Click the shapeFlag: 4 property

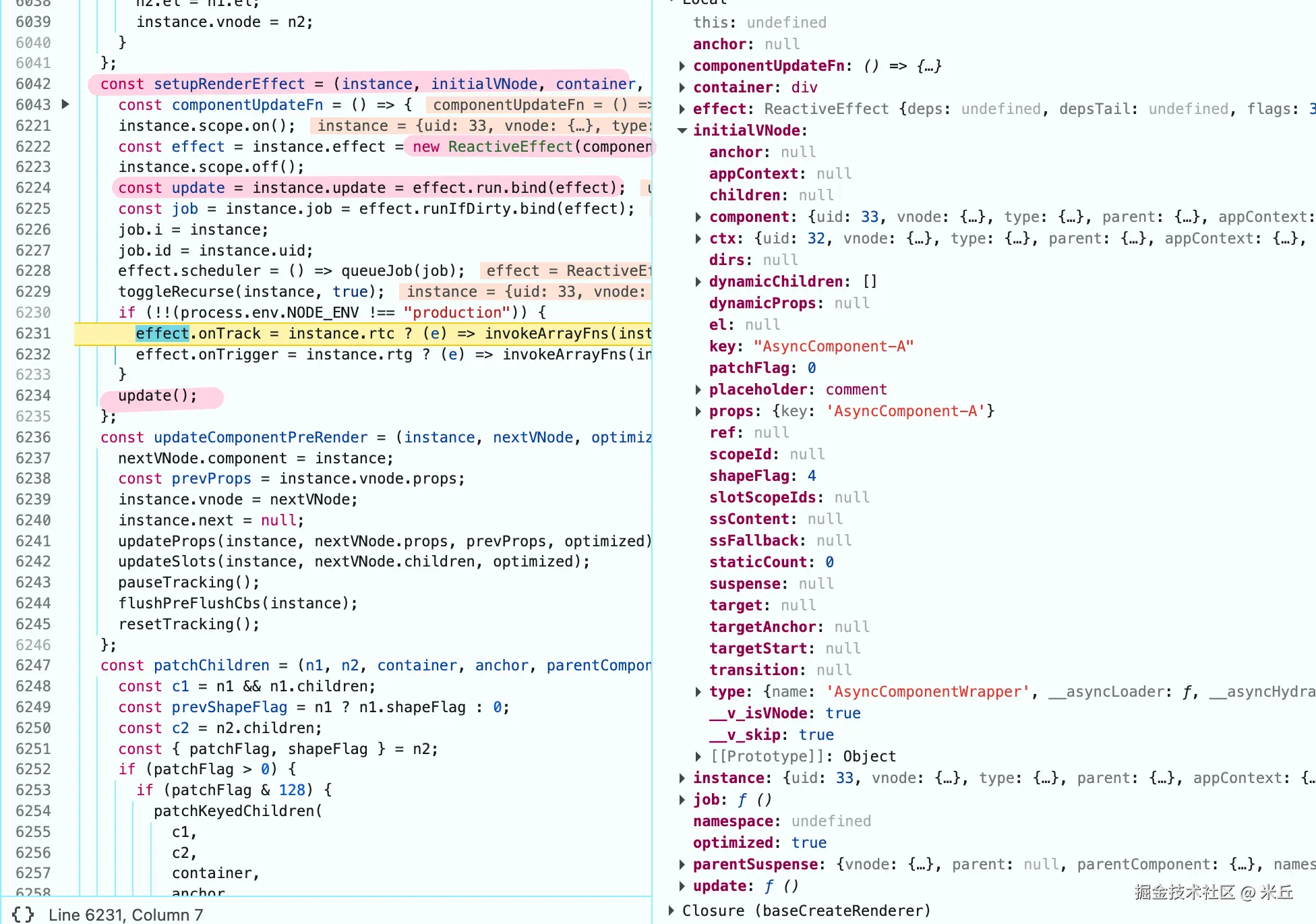(x=762, y=476)
